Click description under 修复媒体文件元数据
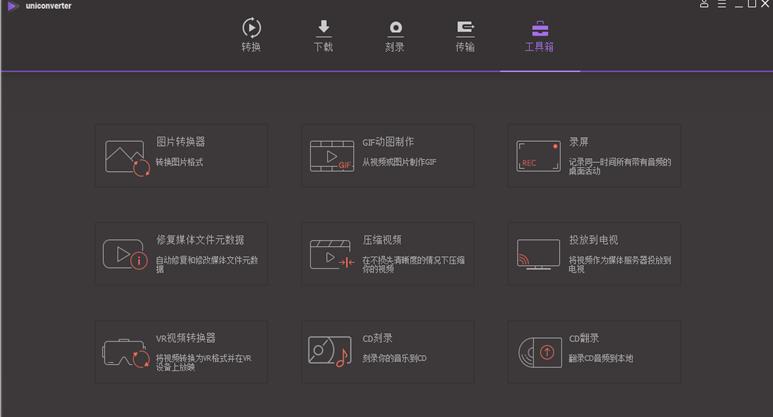Screen dimensions: 773x417 [x=207, y=264]
